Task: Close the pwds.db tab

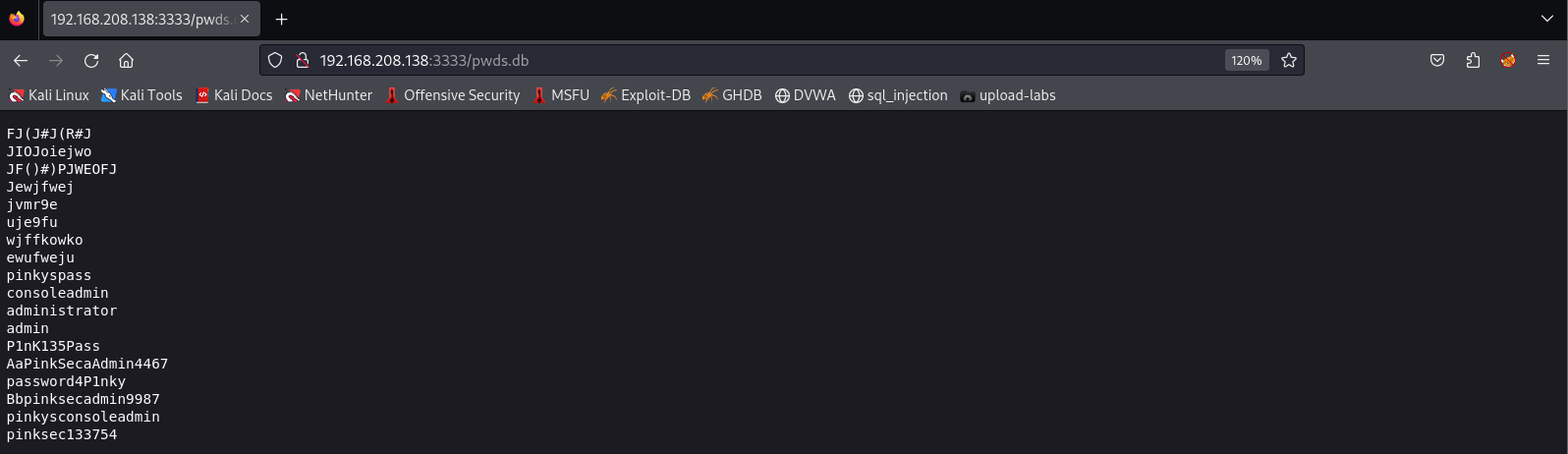Action: coord(245,20)
